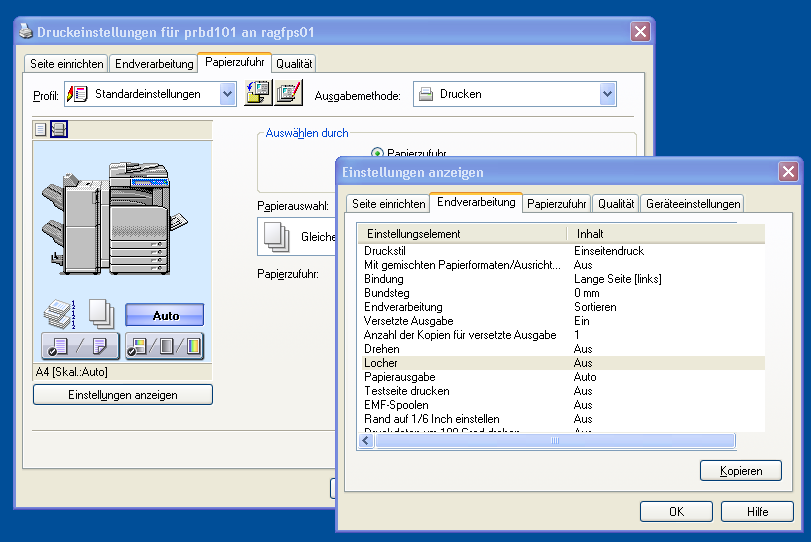Select the auto color mode icon
This screenshot has width=811, height=542.
138,346
